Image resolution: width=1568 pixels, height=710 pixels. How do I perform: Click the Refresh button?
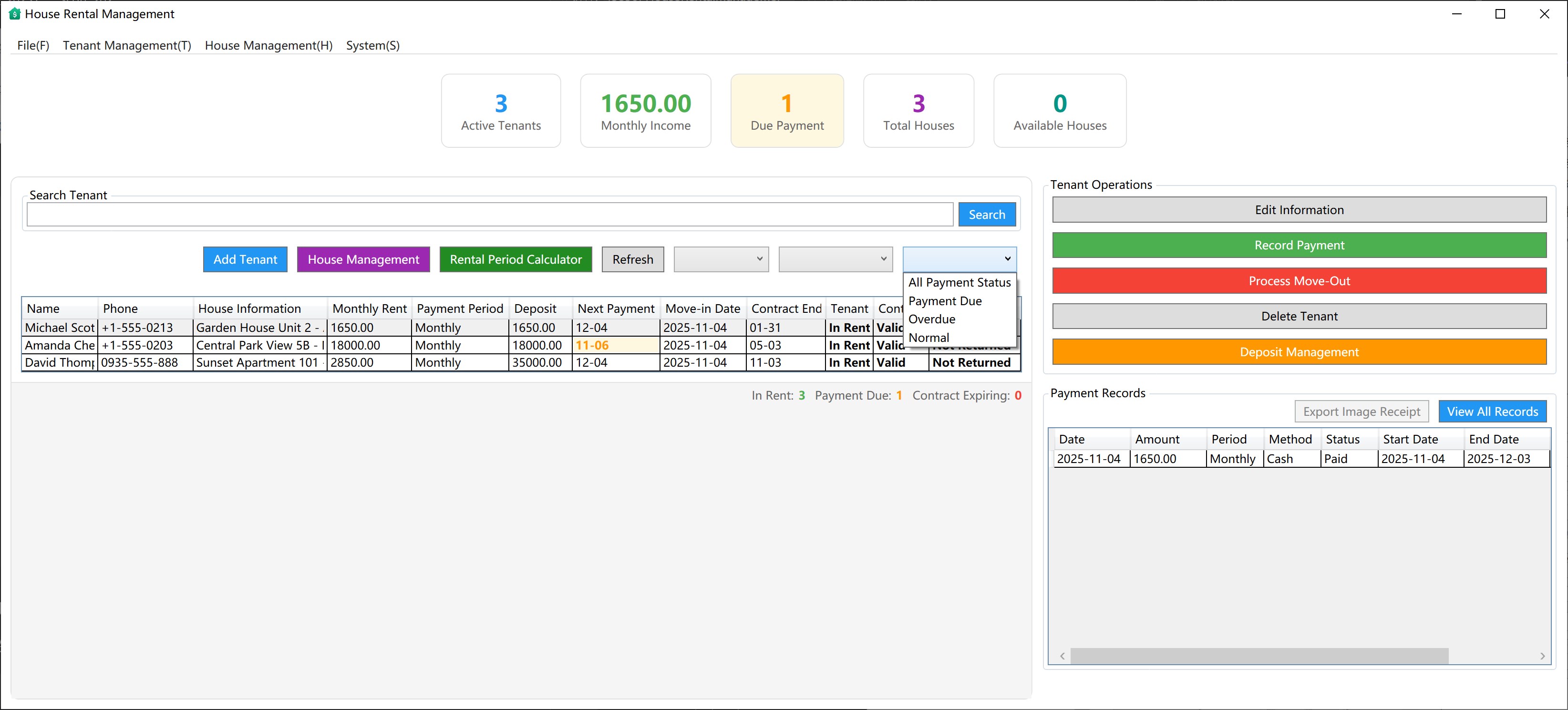coord(632,259)
